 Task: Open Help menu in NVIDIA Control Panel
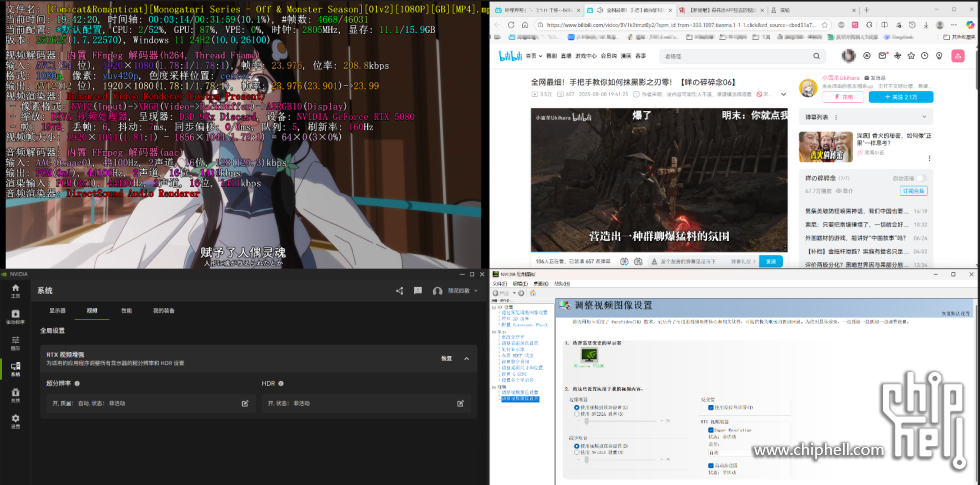tap(562, 283)
